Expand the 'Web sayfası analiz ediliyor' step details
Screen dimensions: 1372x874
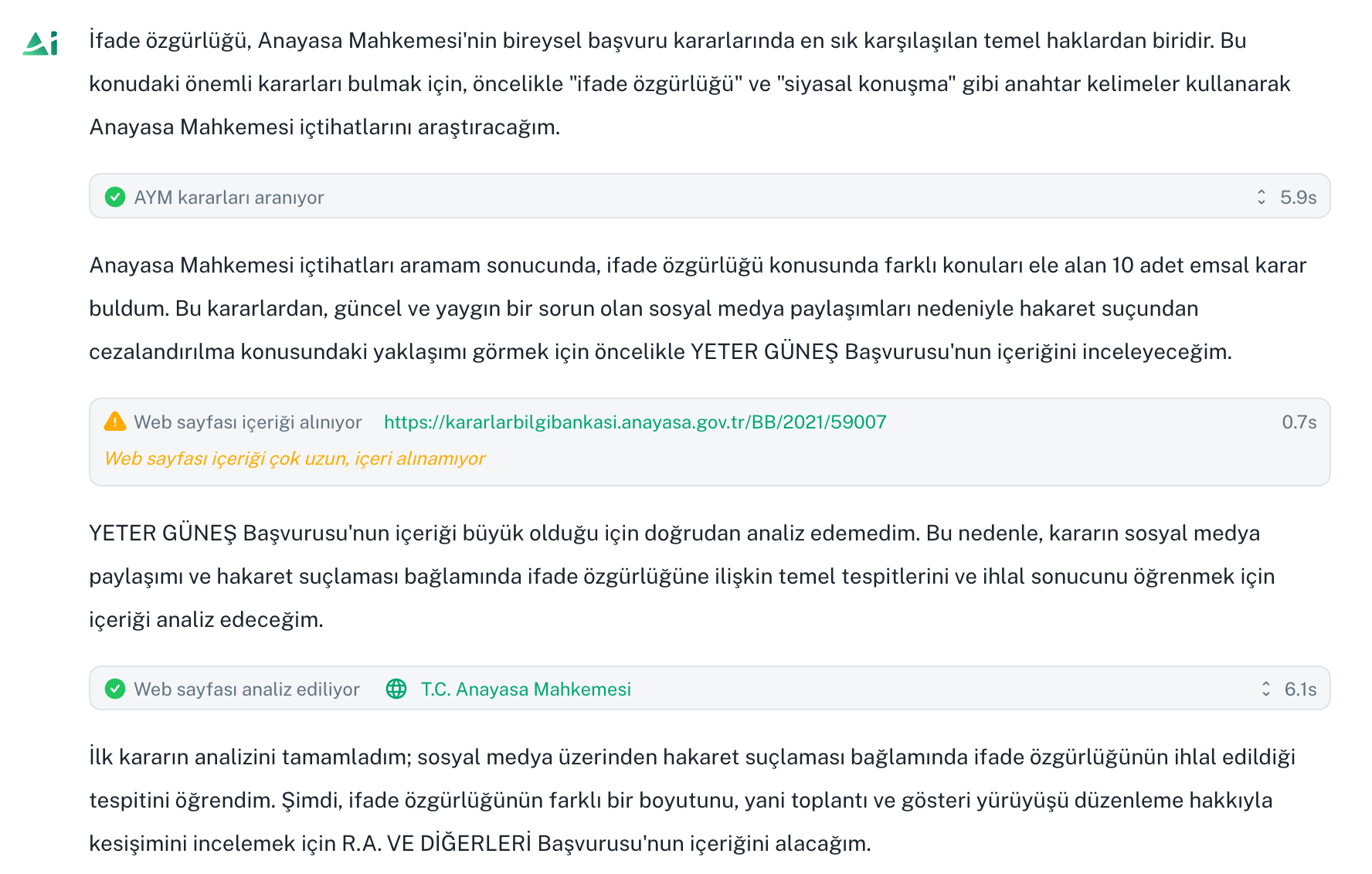pos(1265,687)
